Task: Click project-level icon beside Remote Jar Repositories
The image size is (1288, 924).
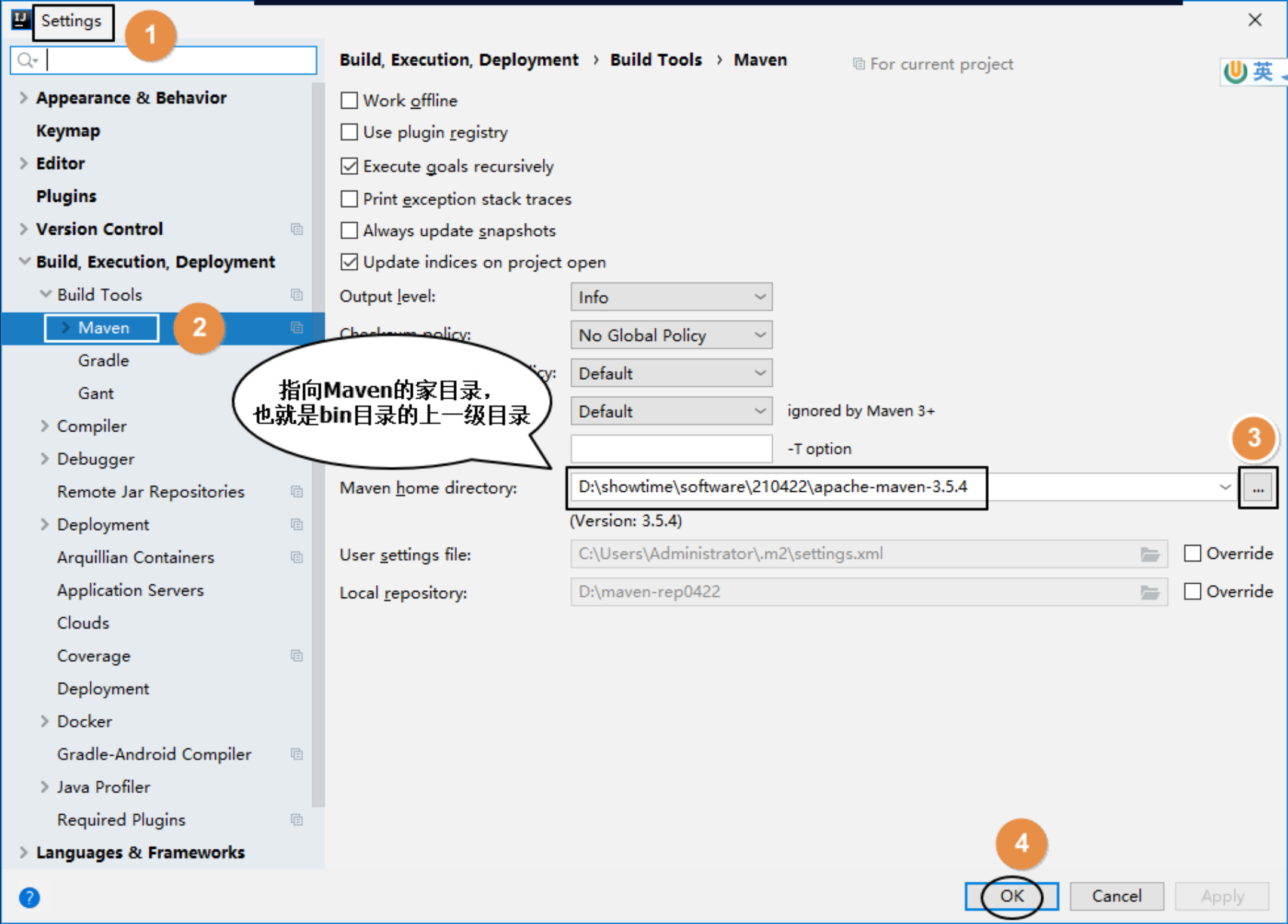Action: (x=297, y=492)
